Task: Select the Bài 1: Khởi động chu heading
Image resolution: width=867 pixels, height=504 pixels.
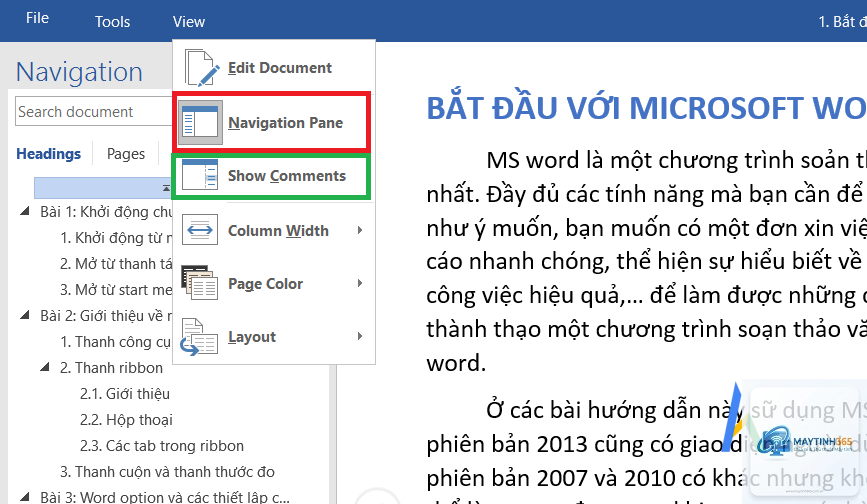Action: (x=106, y=212)
